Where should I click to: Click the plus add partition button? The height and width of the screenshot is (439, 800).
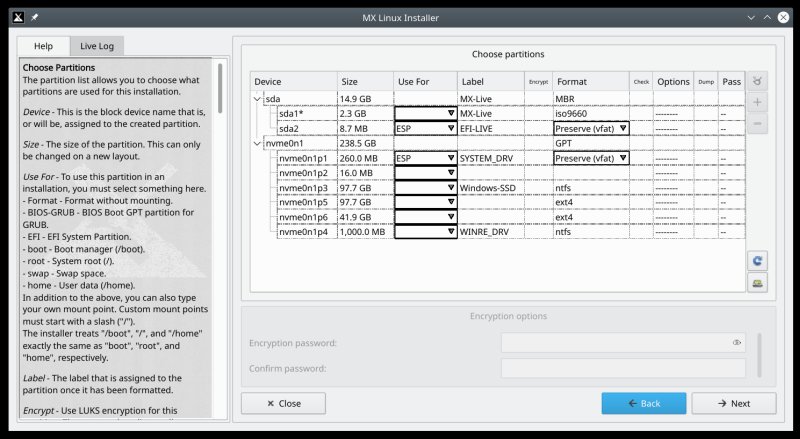click(x=757, y=103)
